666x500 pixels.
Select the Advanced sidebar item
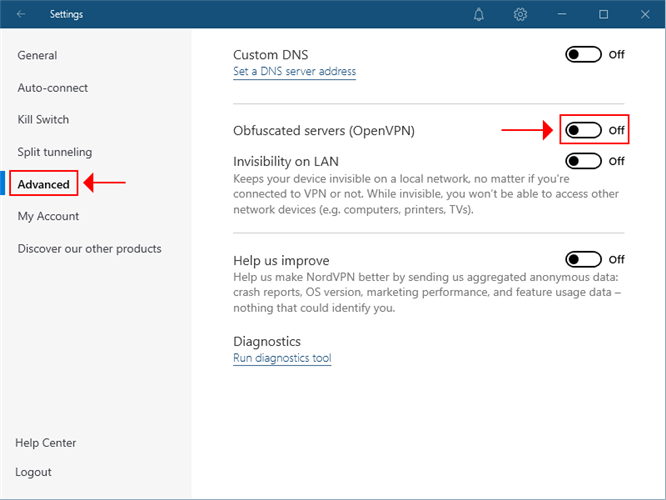click(43, 184)
